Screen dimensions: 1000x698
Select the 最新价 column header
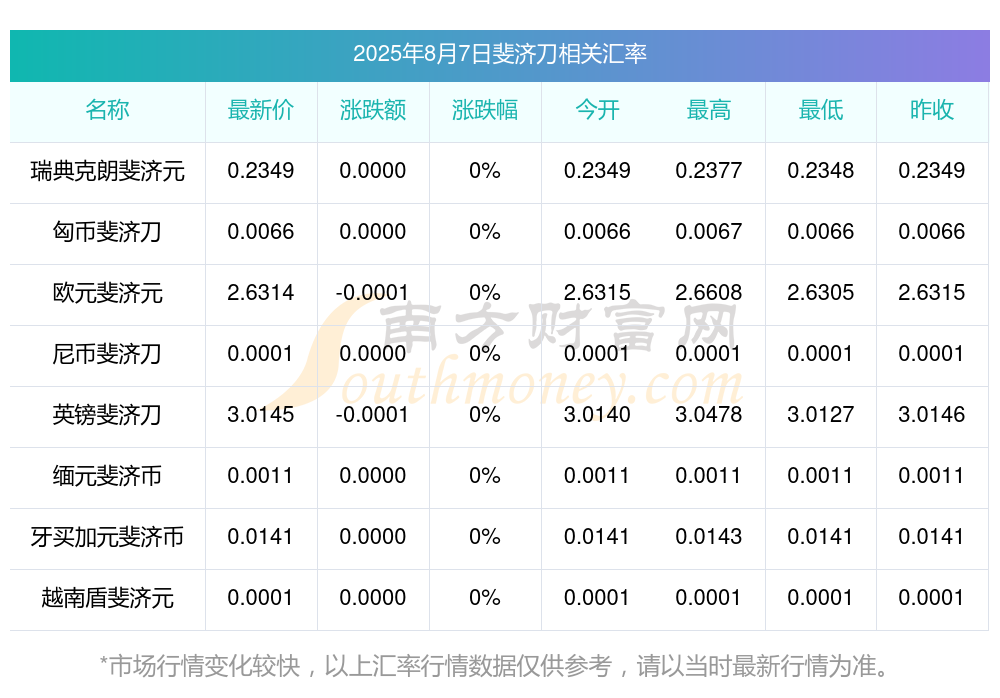[x=261, y=110]
